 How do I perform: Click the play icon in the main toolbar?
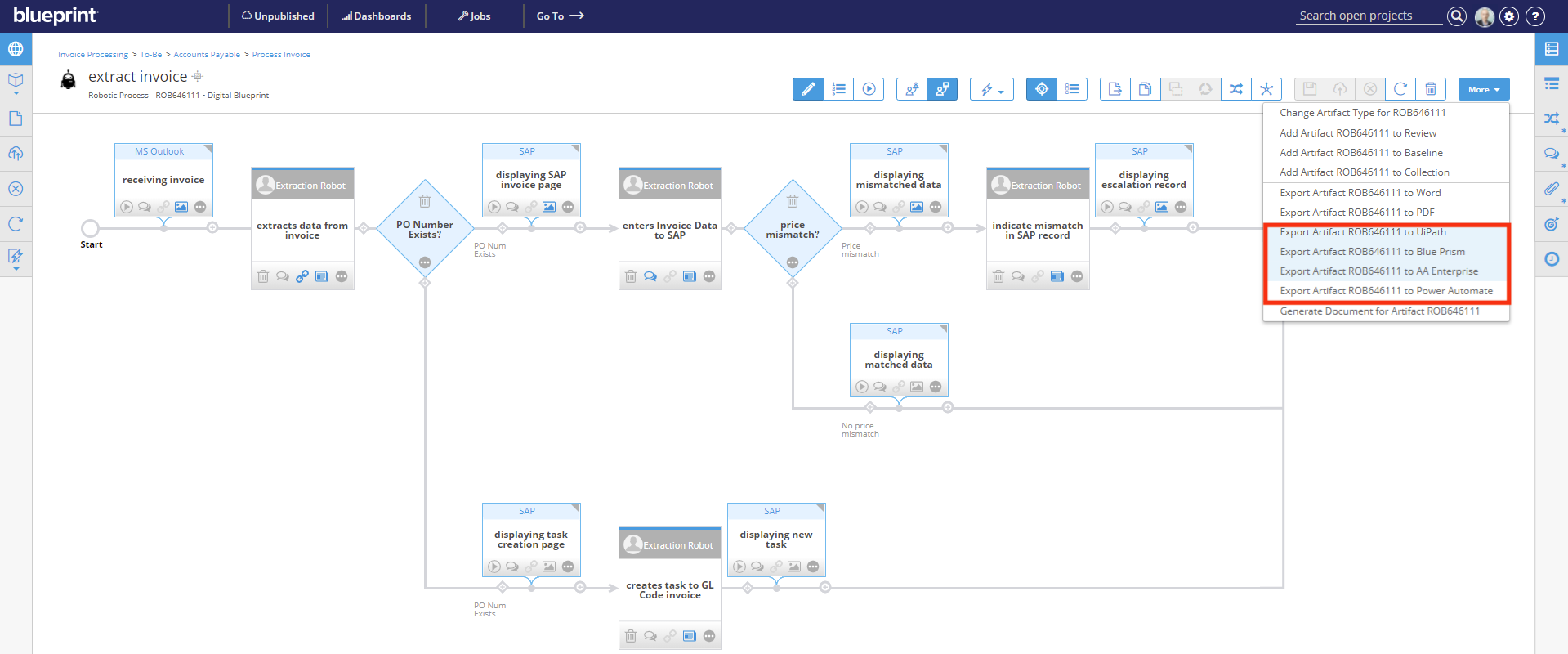pos(869,89)
